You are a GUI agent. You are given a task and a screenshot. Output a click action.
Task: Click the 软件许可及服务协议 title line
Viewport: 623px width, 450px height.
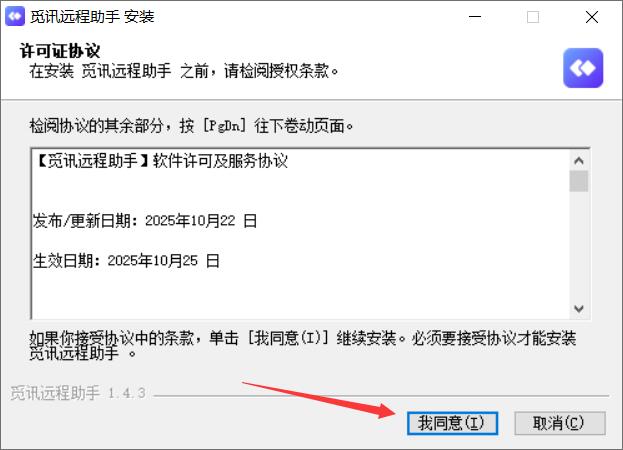coord(162,161)
